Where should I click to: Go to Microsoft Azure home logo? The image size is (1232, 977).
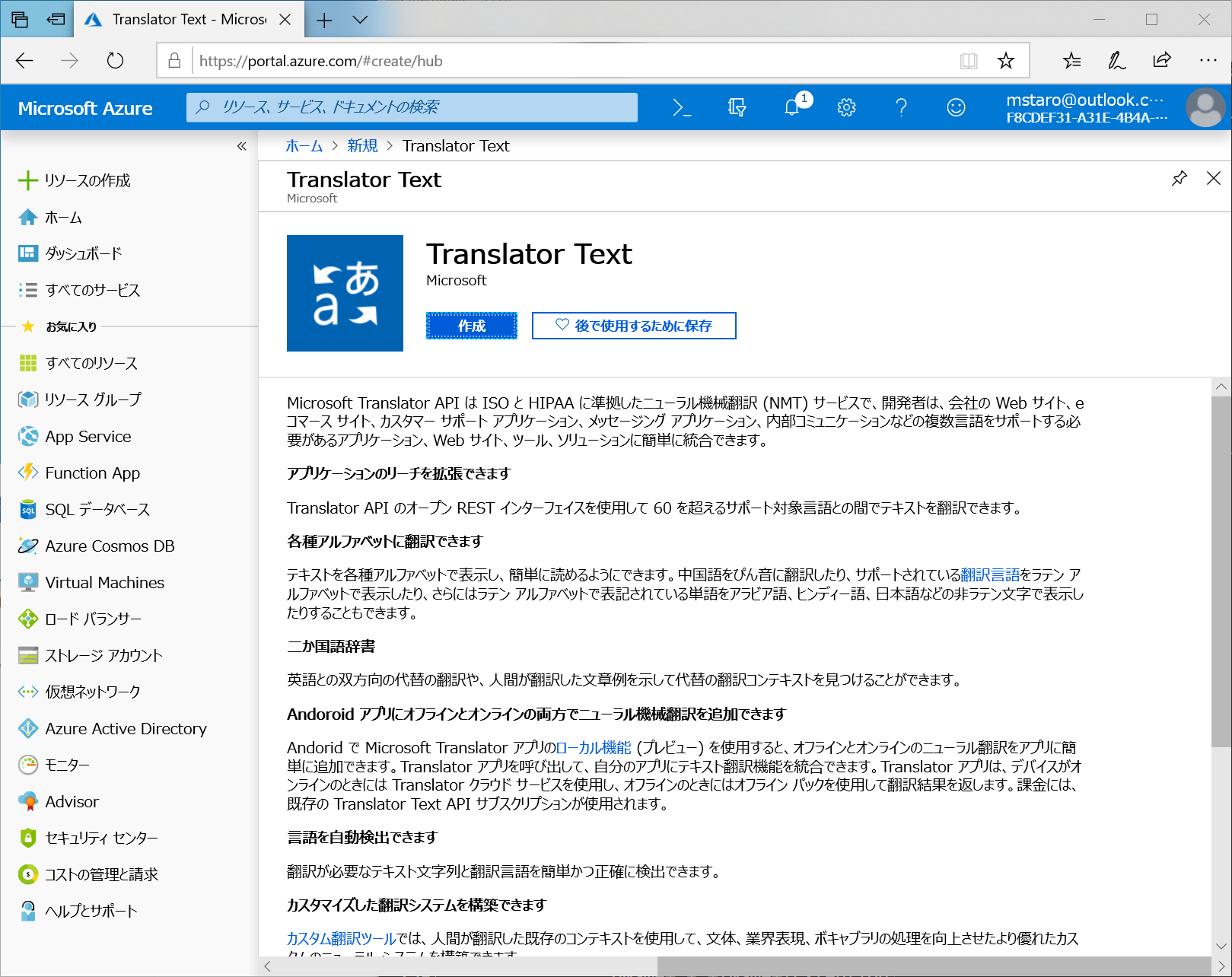(x=85, y=108)
